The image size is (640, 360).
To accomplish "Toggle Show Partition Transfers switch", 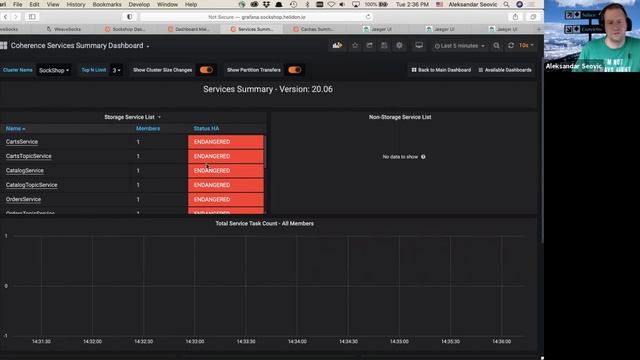I will tap(294, 70).
